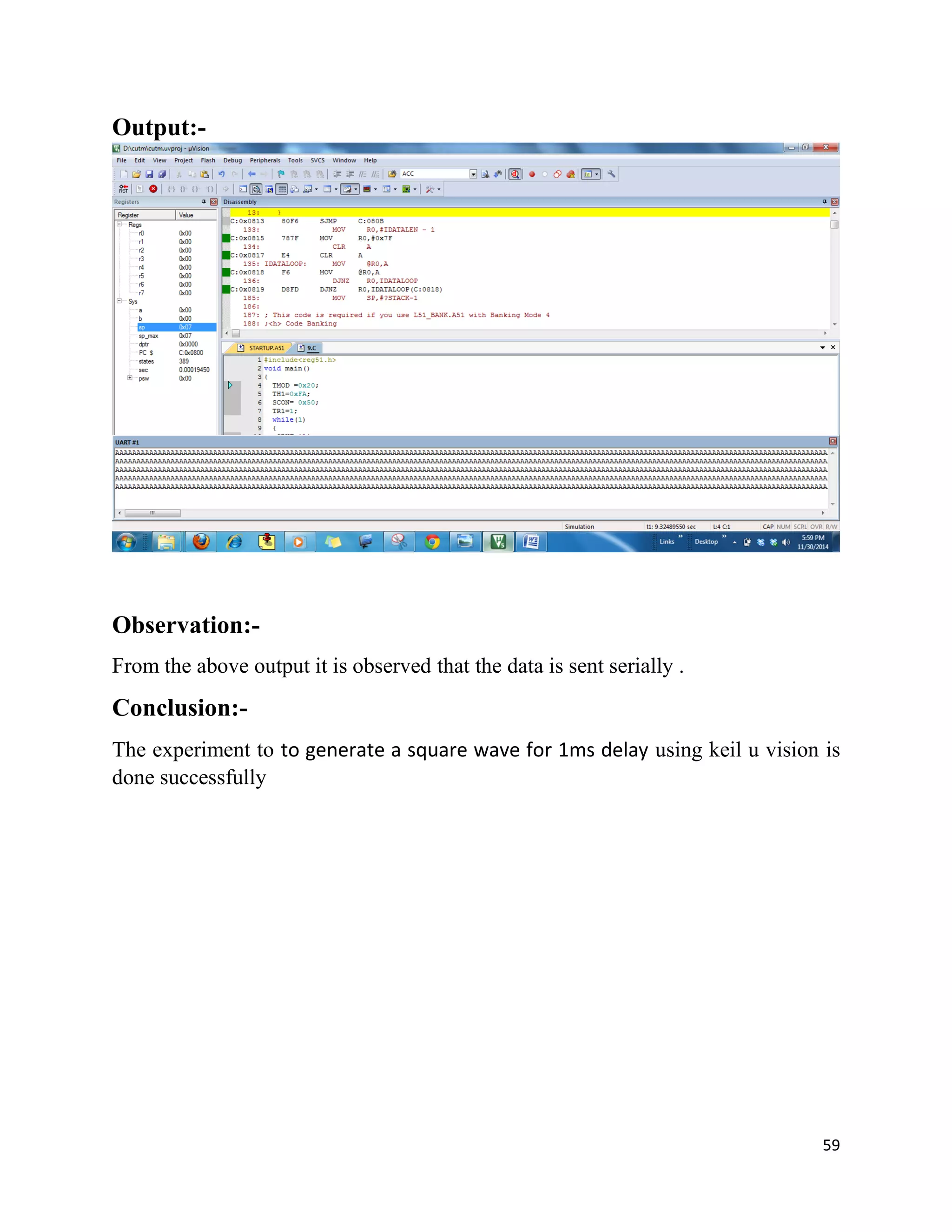Image resolution: width=952 pixels, height=1232 pixels.
Task: Open the Symbols window icon
Action: pos(269,190)
